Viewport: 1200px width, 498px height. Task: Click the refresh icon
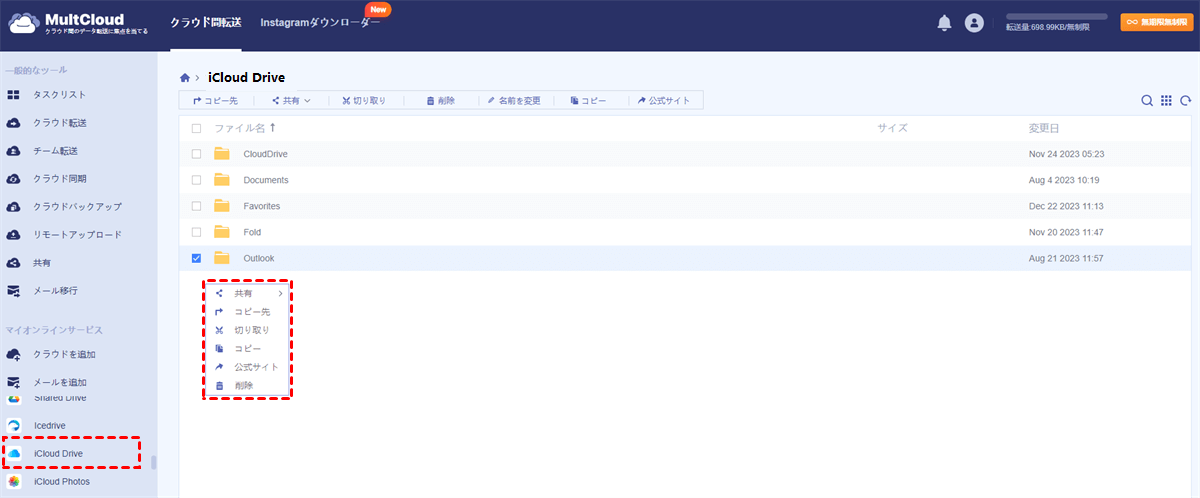[x=1185, y=101]
